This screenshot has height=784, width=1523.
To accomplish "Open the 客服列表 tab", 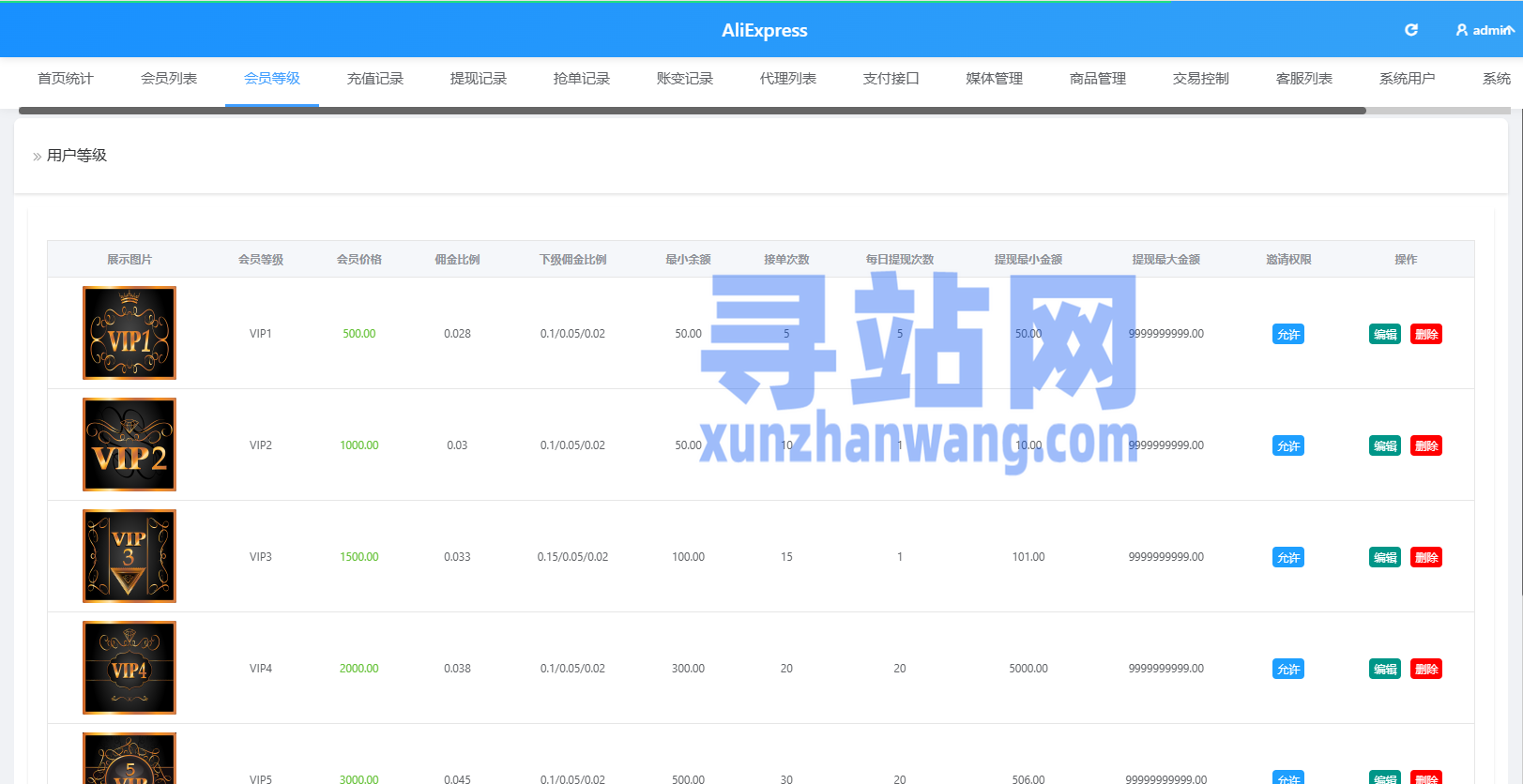I will 1304,79.
